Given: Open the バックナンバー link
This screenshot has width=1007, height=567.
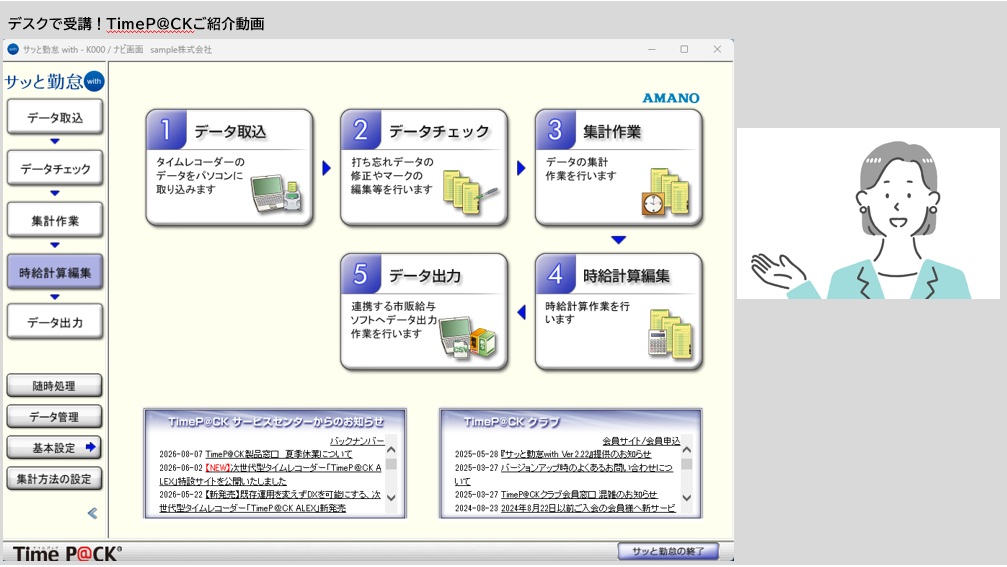Looking at the screenshot, I should tap(356, 441).
